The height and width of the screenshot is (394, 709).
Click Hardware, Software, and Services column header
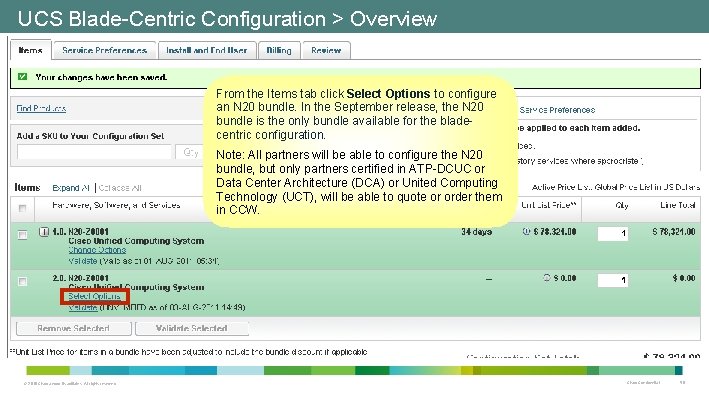116,205
